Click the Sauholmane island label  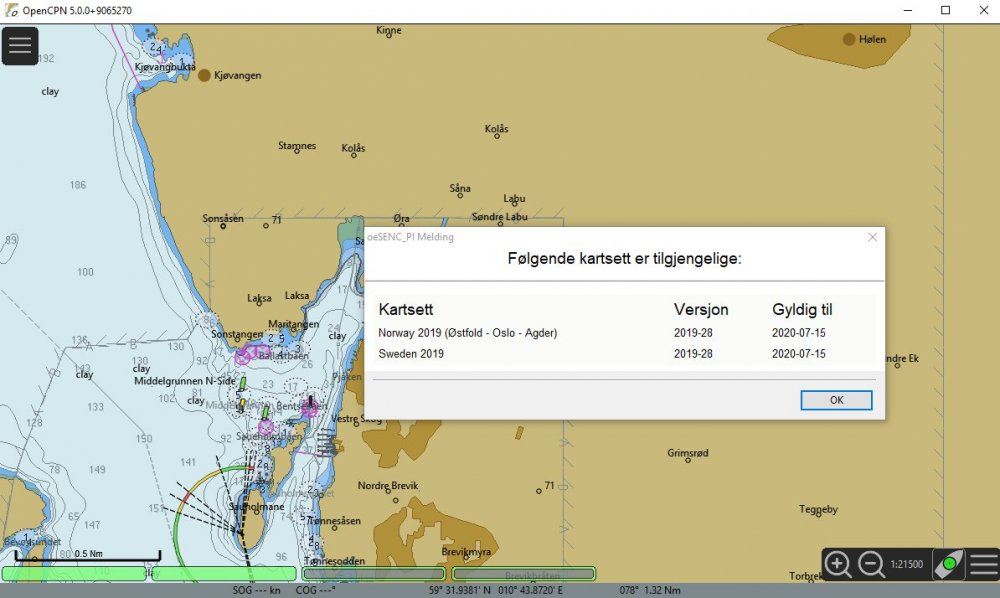tap(256, 507)
